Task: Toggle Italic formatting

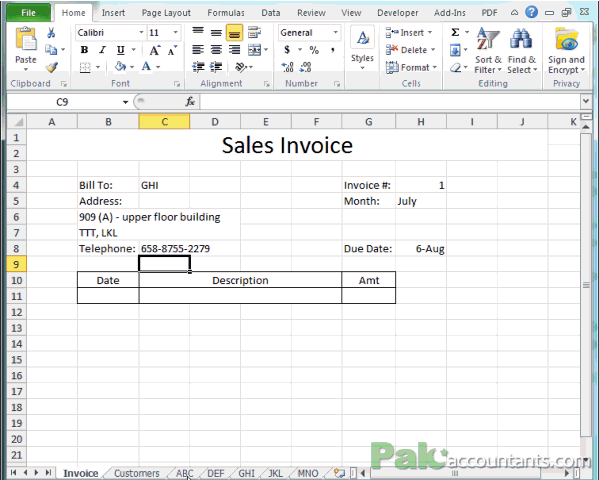Action: [x=102, y=50]
